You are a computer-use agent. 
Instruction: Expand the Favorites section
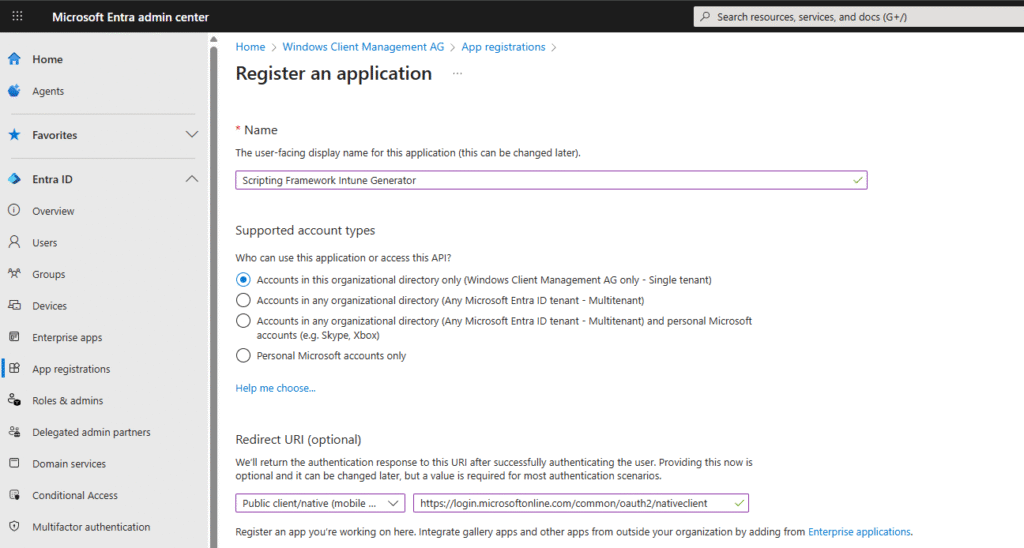tap(192, 135)
